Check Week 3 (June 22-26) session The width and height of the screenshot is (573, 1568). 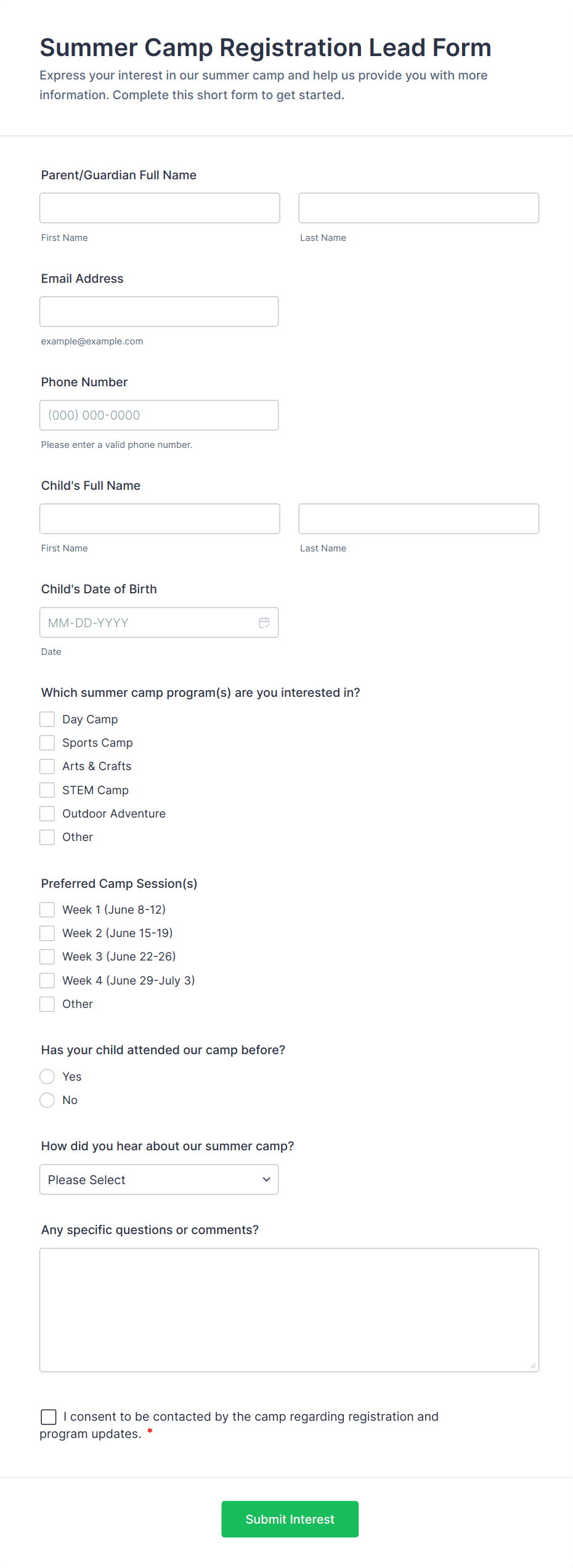point(47,956)
